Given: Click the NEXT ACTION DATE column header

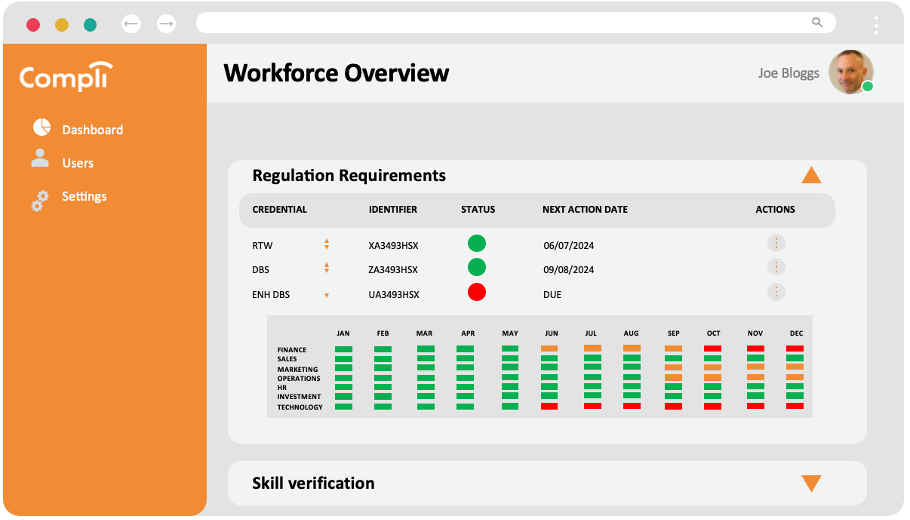Looking at the screenshot, I should tap(585, 210).
